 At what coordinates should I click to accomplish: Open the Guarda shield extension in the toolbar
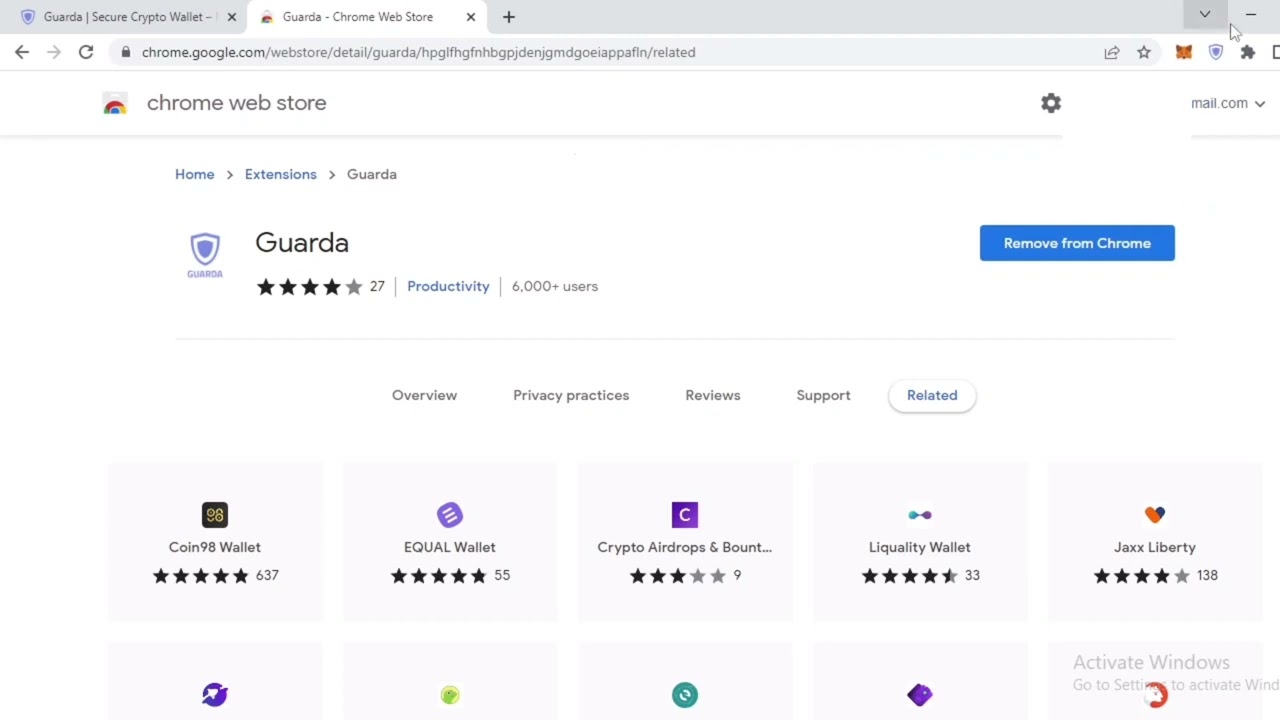tap(1216, 52)
